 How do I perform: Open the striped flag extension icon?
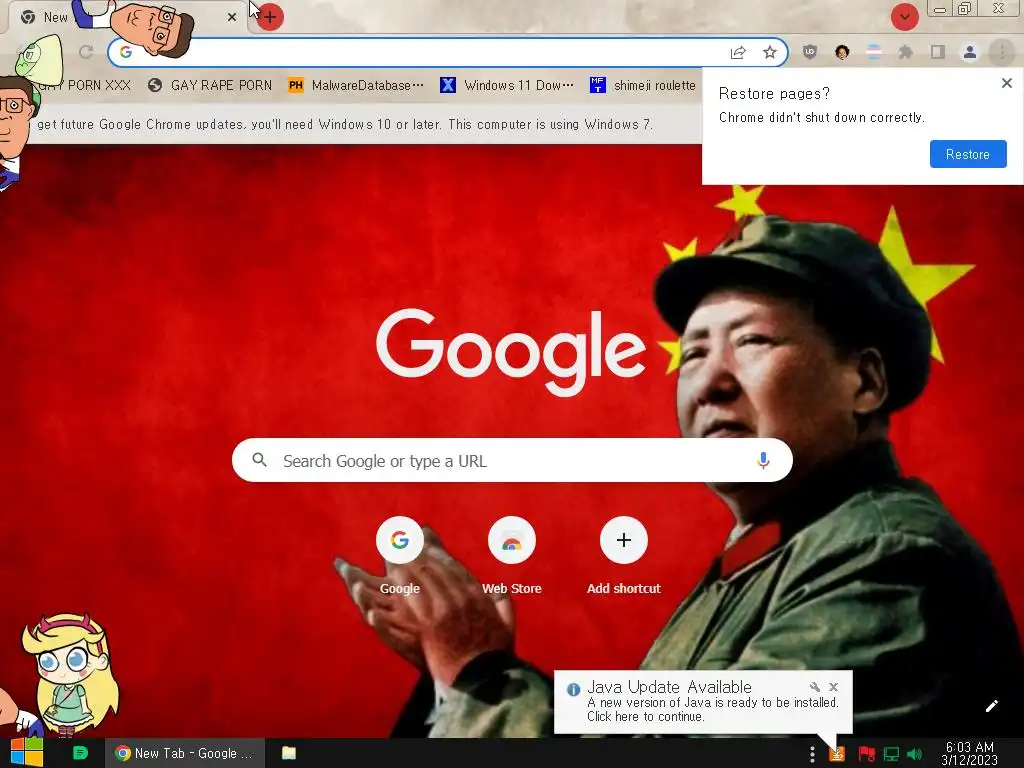click(874, 52)
